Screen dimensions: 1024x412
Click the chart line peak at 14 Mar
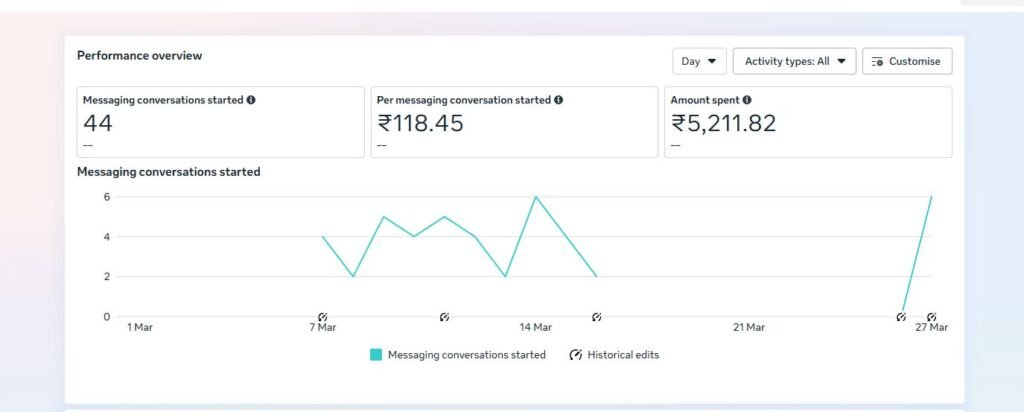pyautogui.click(x=536, y=197)
